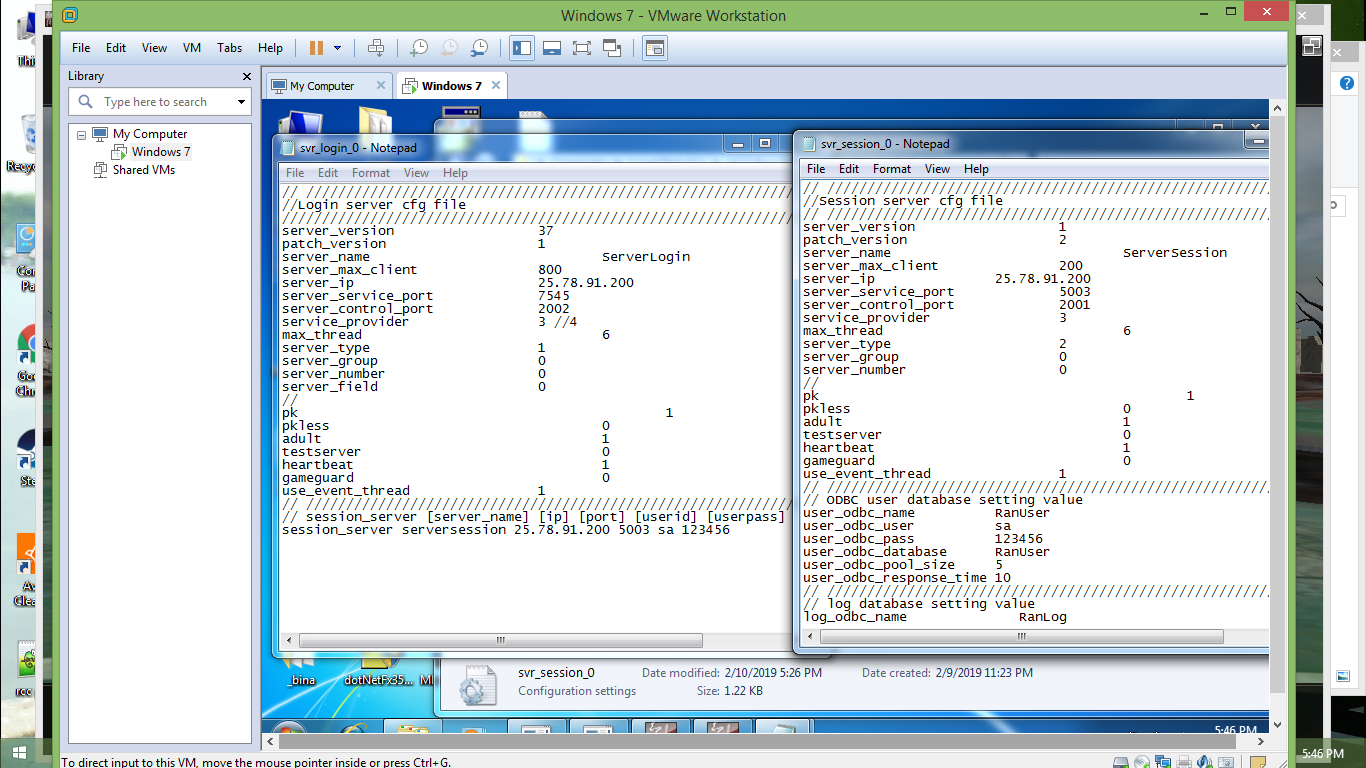Open File menu in svr_login_0 Notepad

[295, 173]
